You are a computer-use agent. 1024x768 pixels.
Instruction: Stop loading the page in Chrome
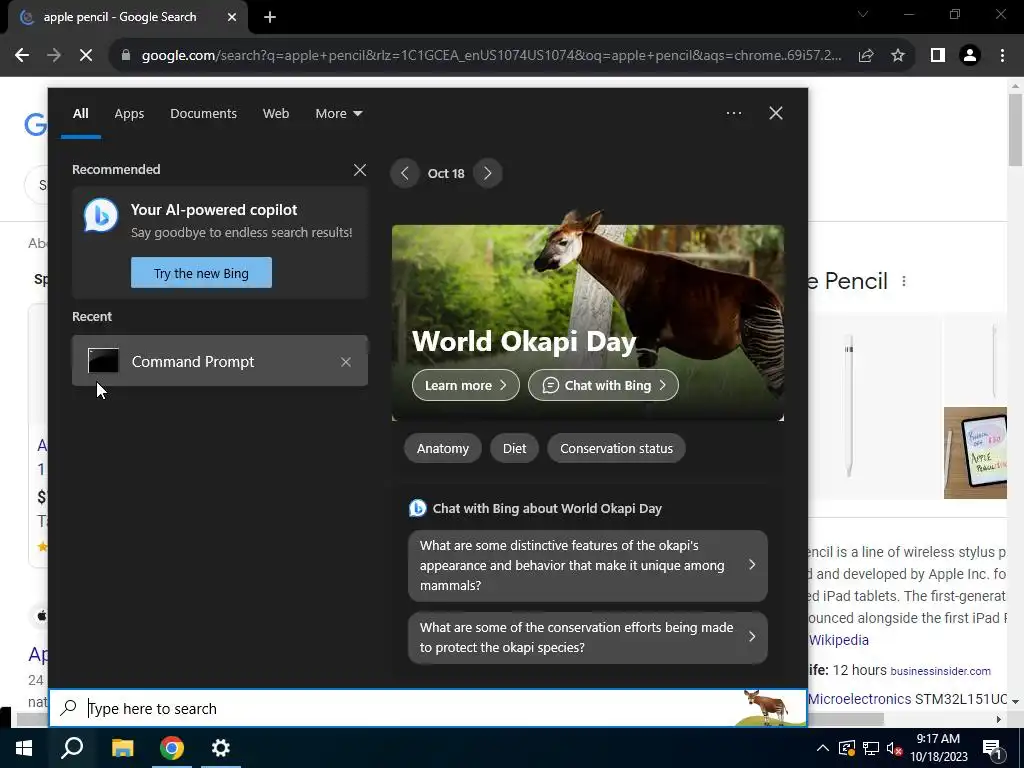tap(86, 55)
